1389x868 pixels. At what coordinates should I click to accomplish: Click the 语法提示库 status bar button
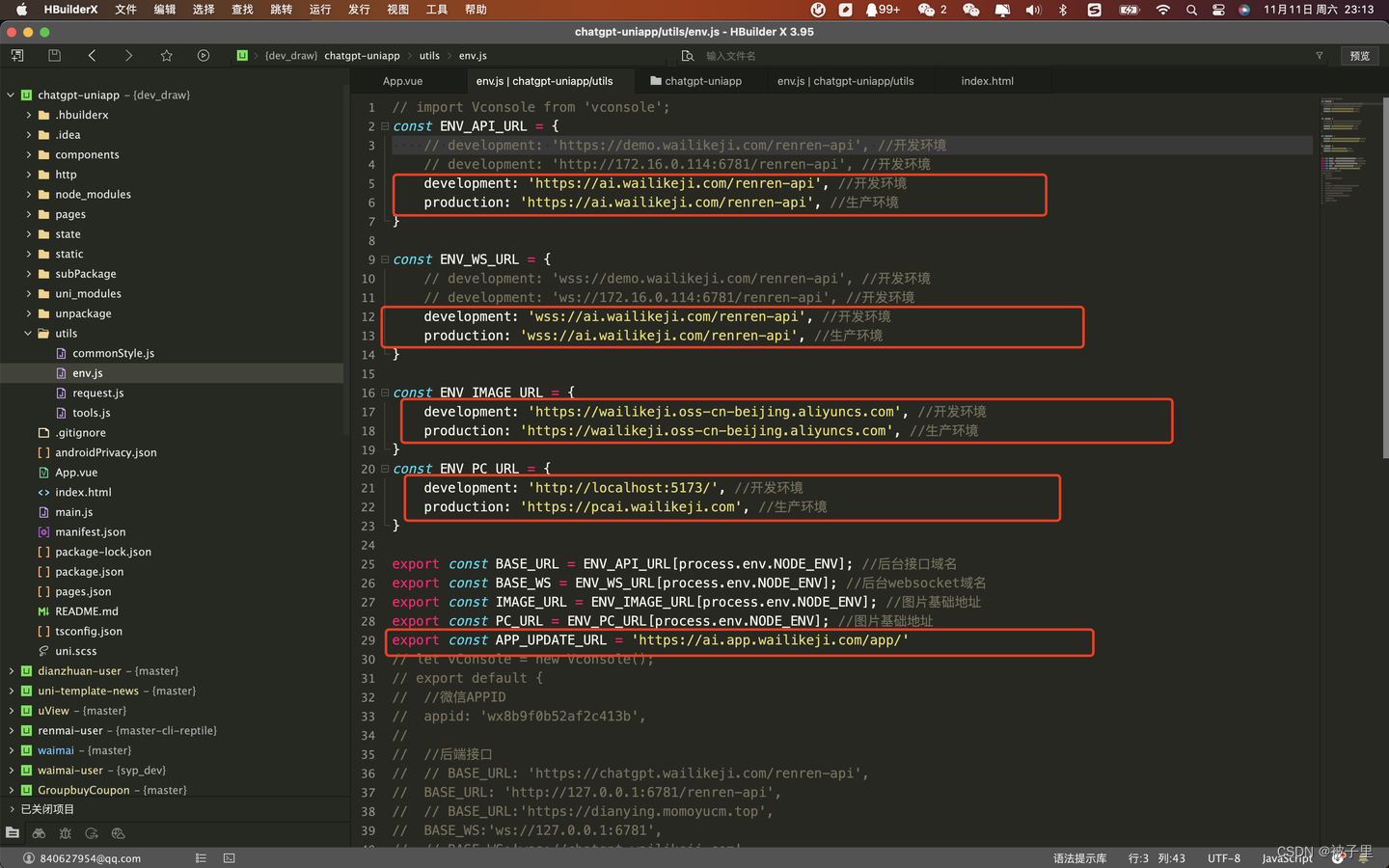(x=1079, y=858)
